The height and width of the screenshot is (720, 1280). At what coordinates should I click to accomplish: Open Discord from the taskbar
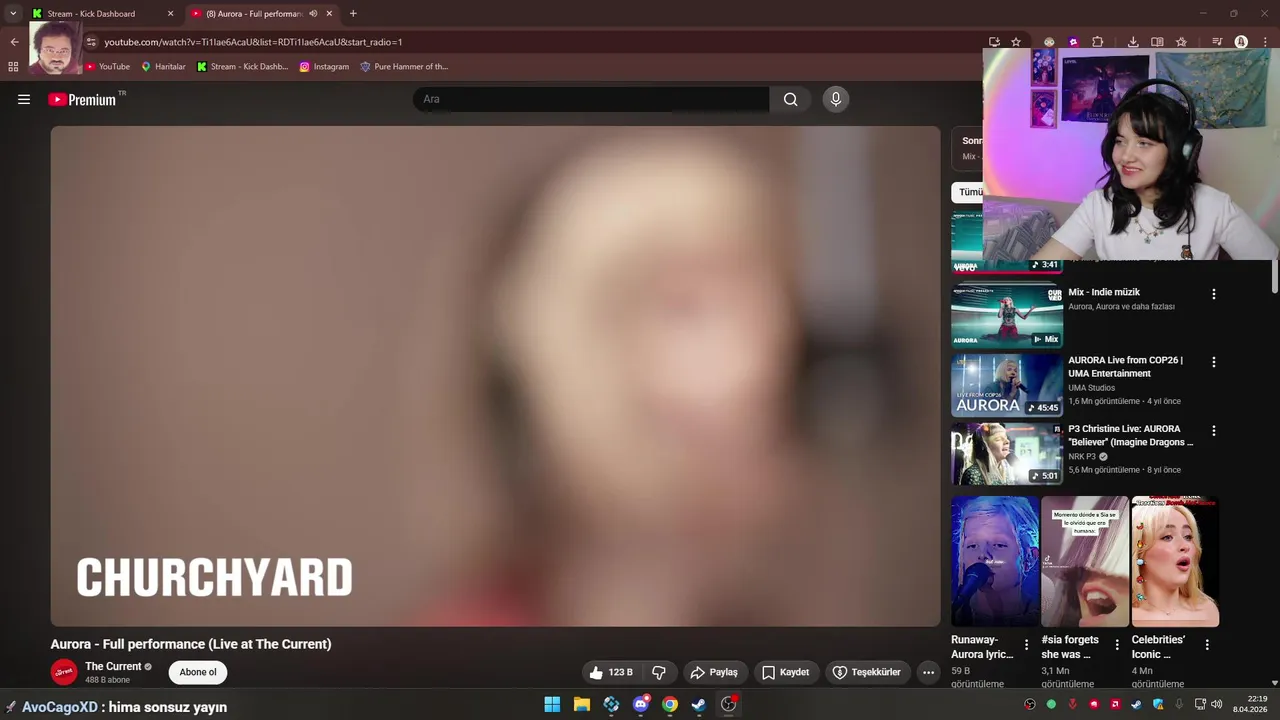point(641,704)
